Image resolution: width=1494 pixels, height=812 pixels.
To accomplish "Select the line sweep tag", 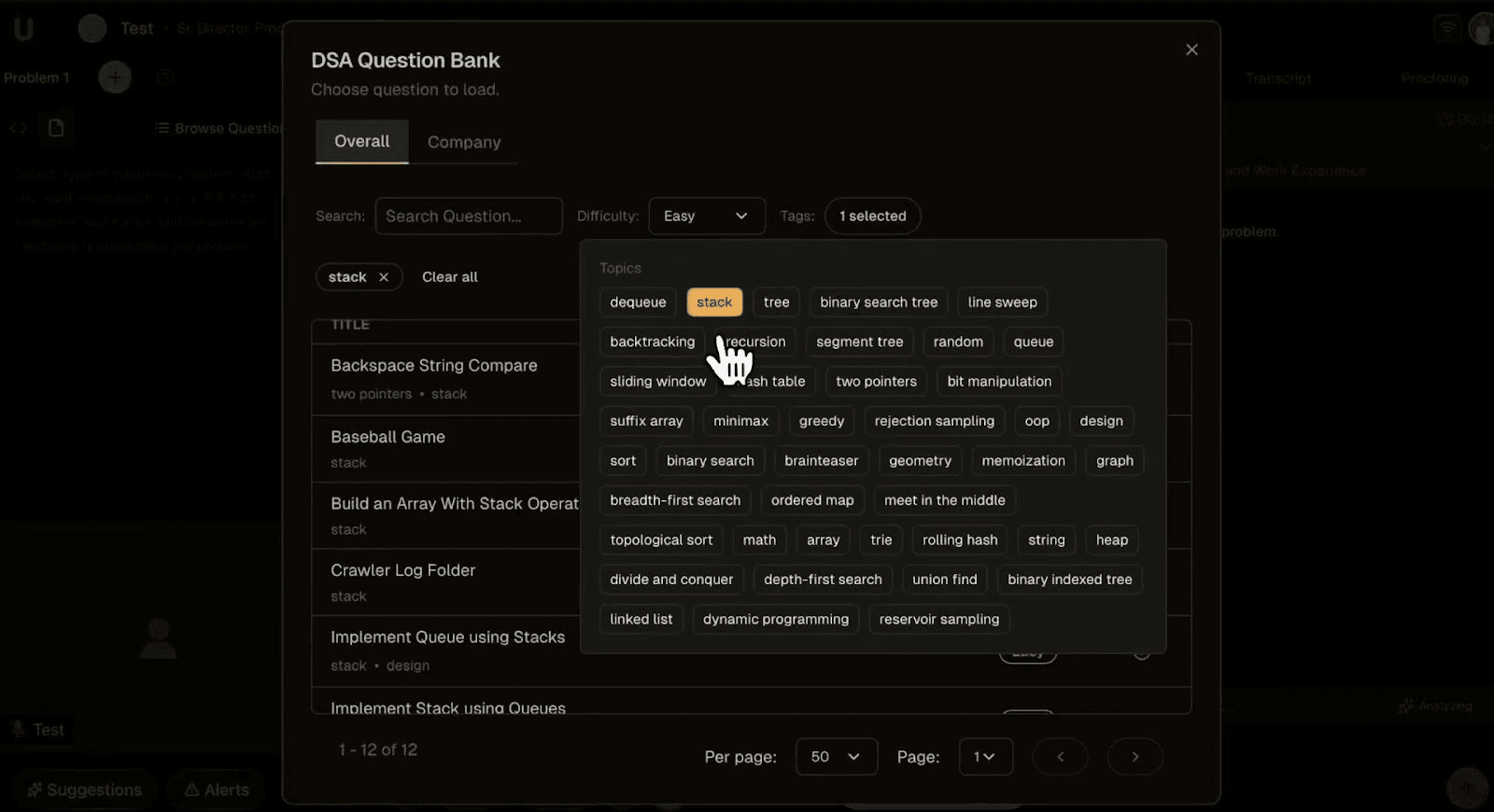I will pos(1003,302).
